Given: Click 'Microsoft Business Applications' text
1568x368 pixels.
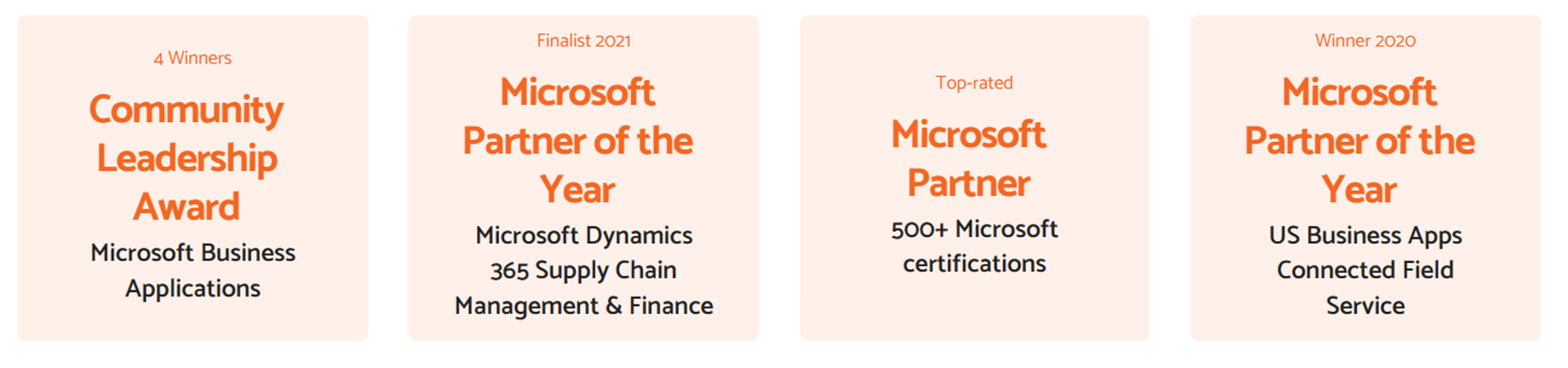Looking at the screenshot, I should pos(193,271).
